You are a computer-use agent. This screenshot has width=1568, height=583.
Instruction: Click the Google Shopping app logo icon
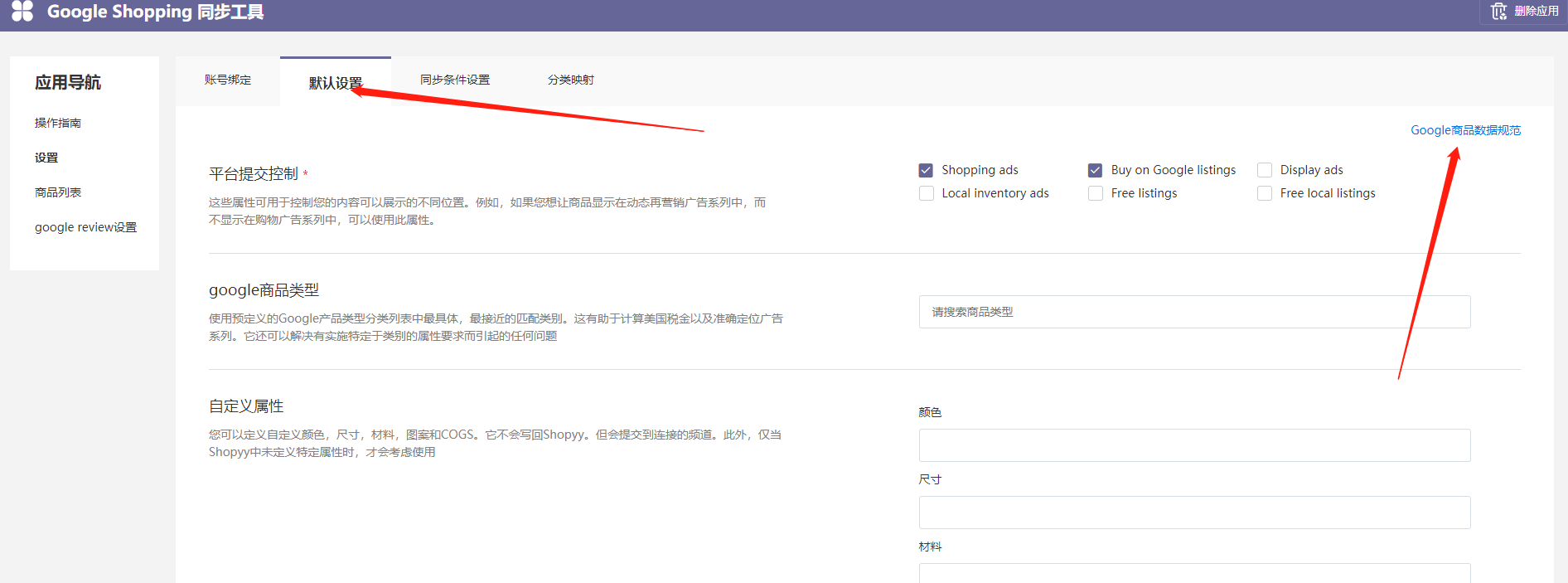coord(22,11)
